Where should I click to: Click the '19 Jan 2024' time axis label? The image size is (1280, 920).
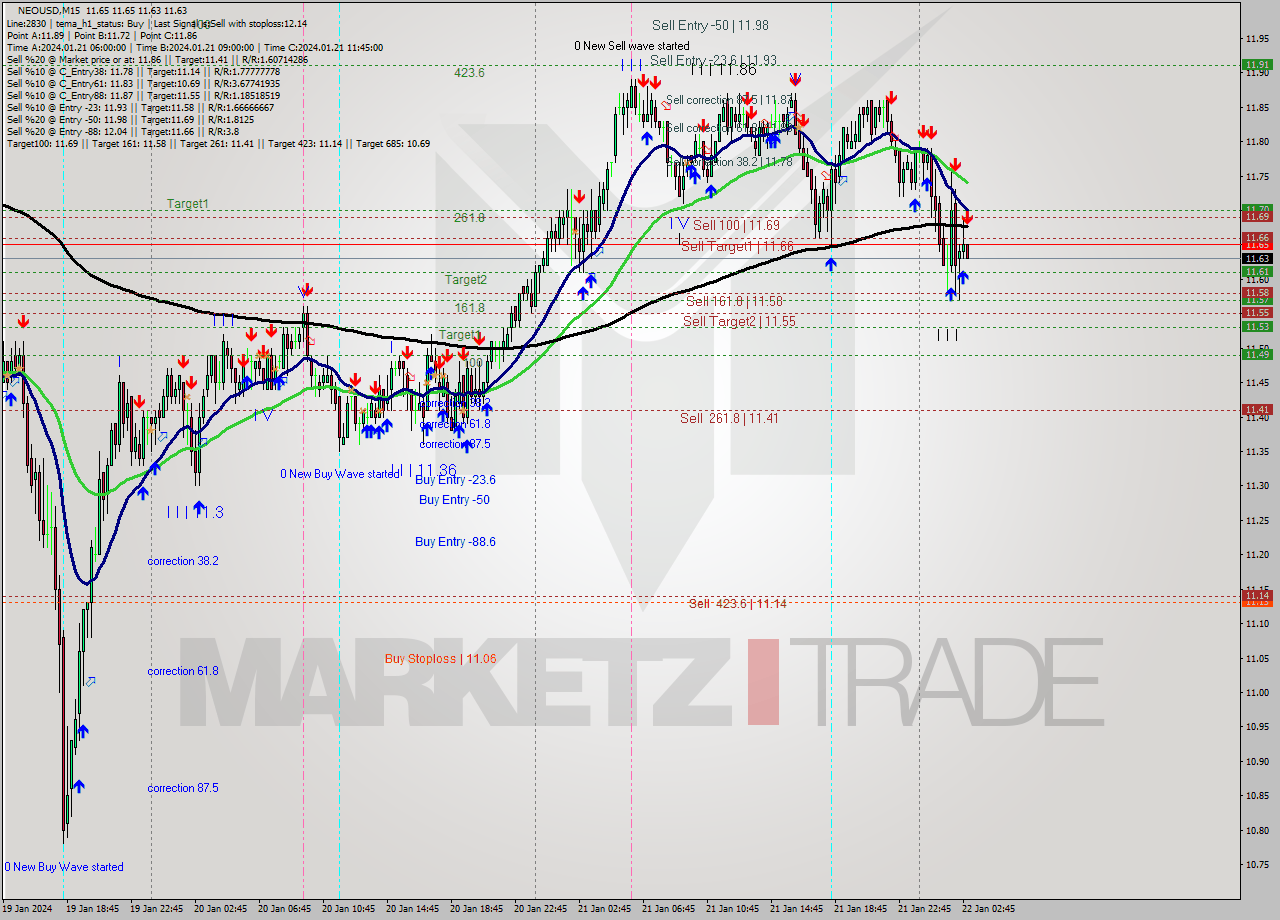27,909
